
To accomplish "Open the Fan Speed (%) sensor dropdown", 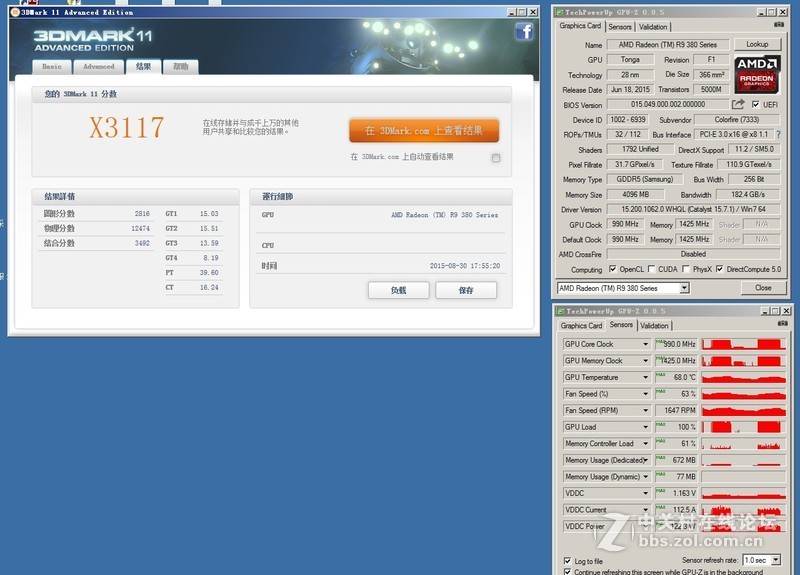I will click(x=645, y=394).
